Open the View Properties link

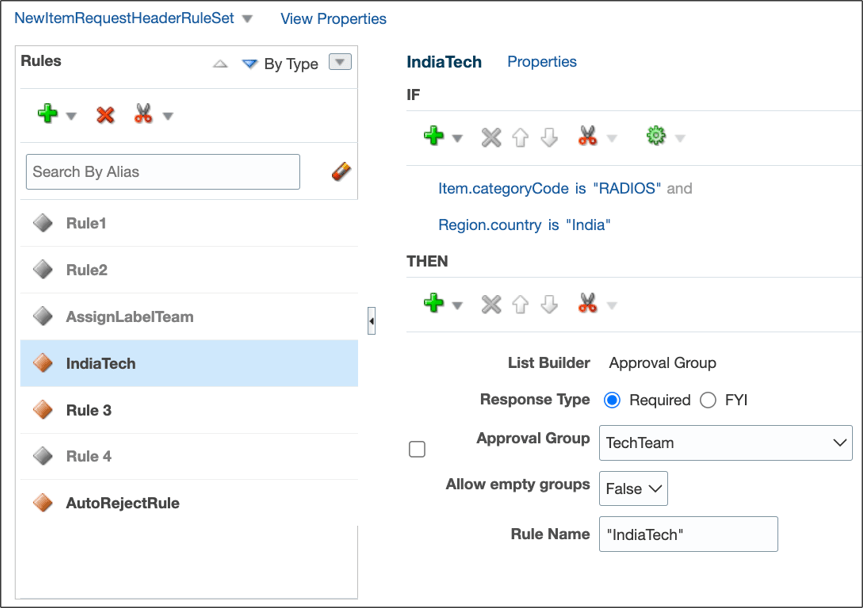(x=332, y=18)
